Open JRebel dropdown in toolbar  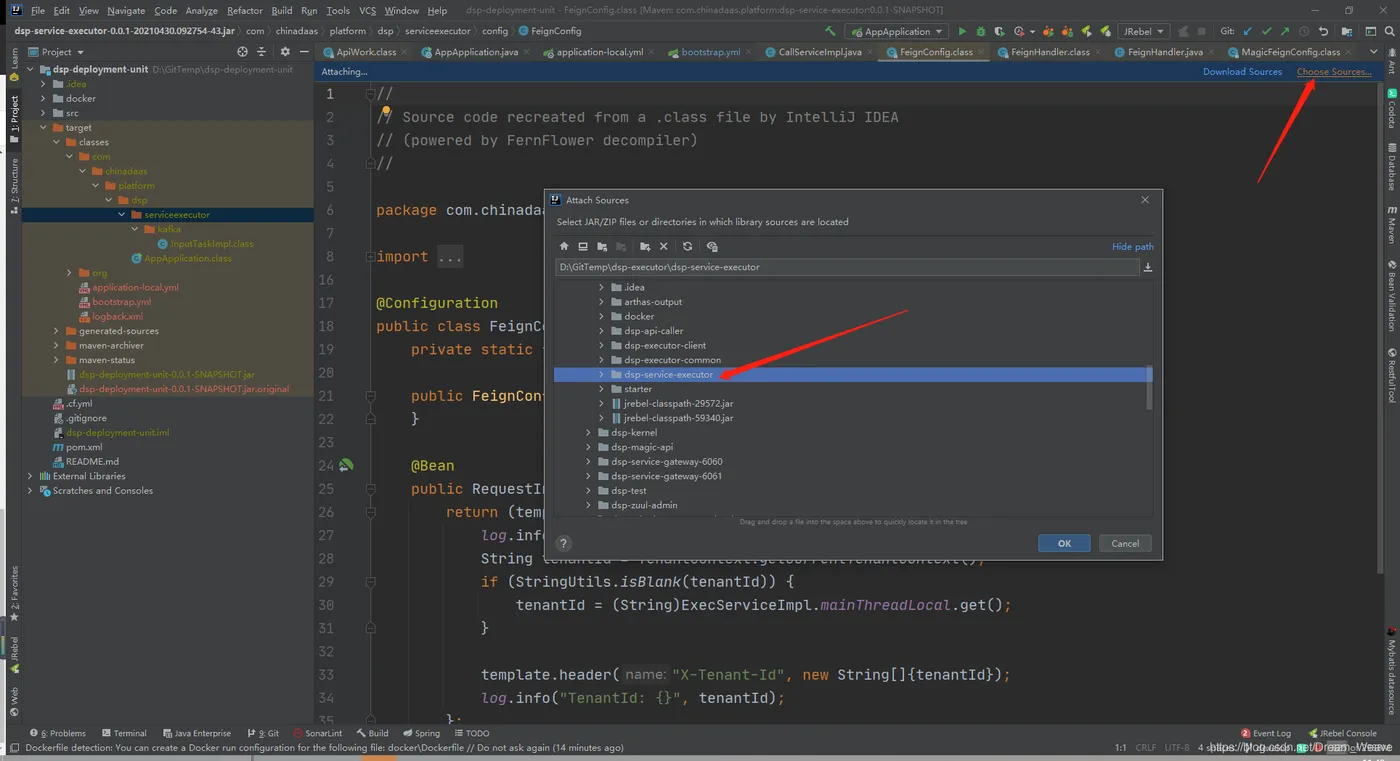(1143, 31)
